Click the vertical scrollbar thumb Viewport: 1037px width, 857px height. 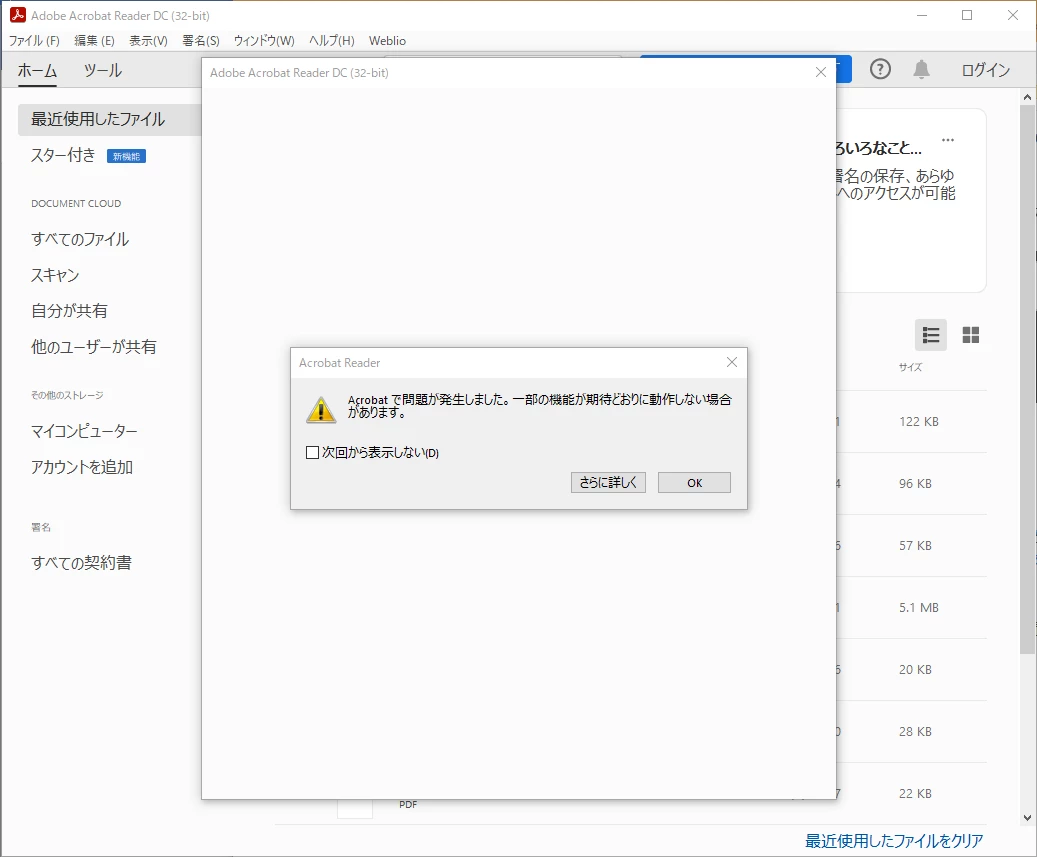[1027, 380]
